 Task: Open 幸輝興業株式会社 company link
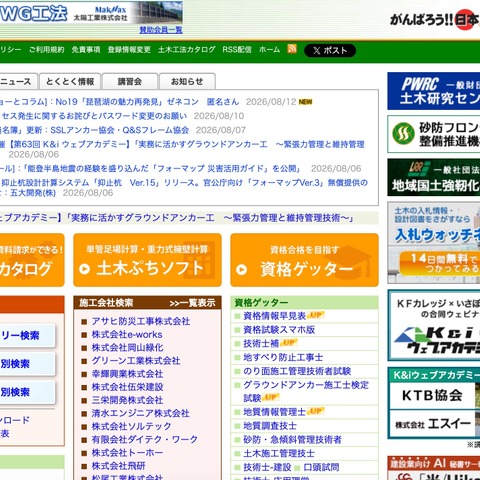coord(127,374)
